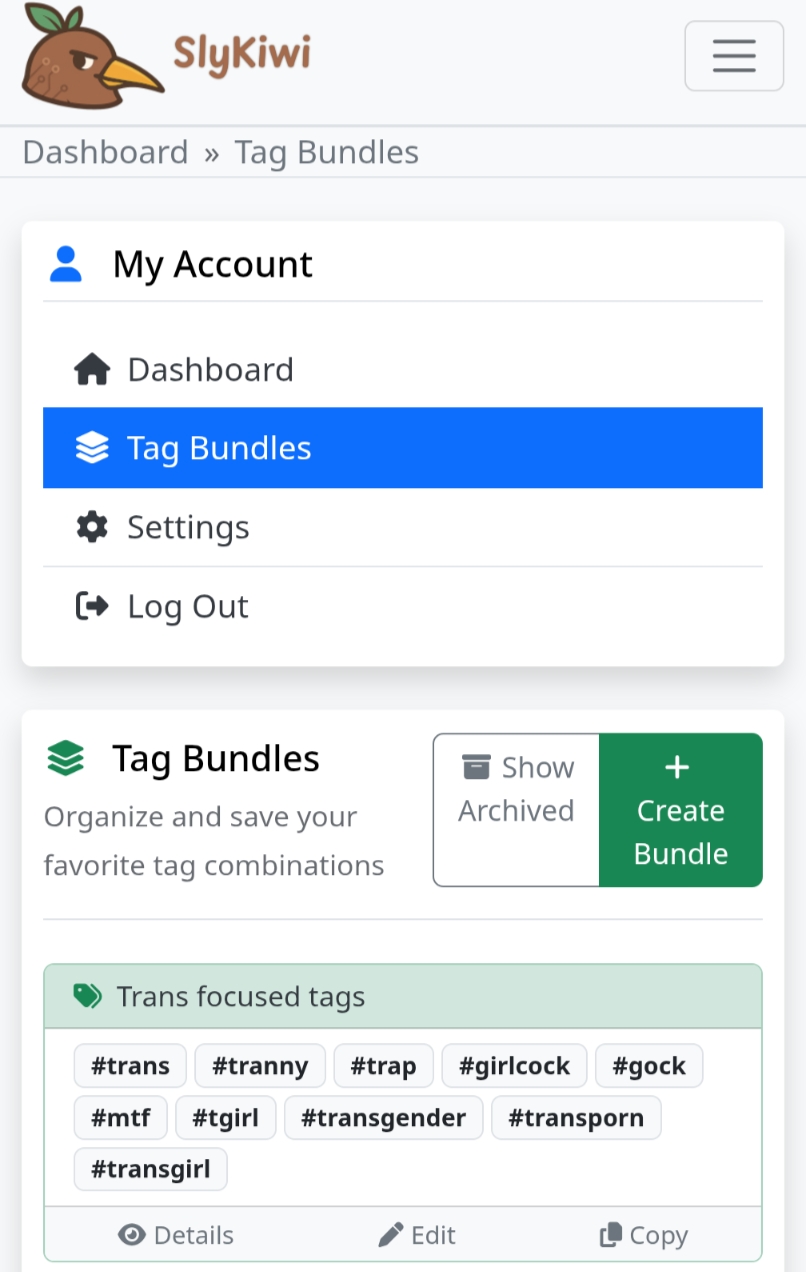Click the Log Out arrow icon
This screenshot has width=806, height=1272.
(x=92, y=606)
